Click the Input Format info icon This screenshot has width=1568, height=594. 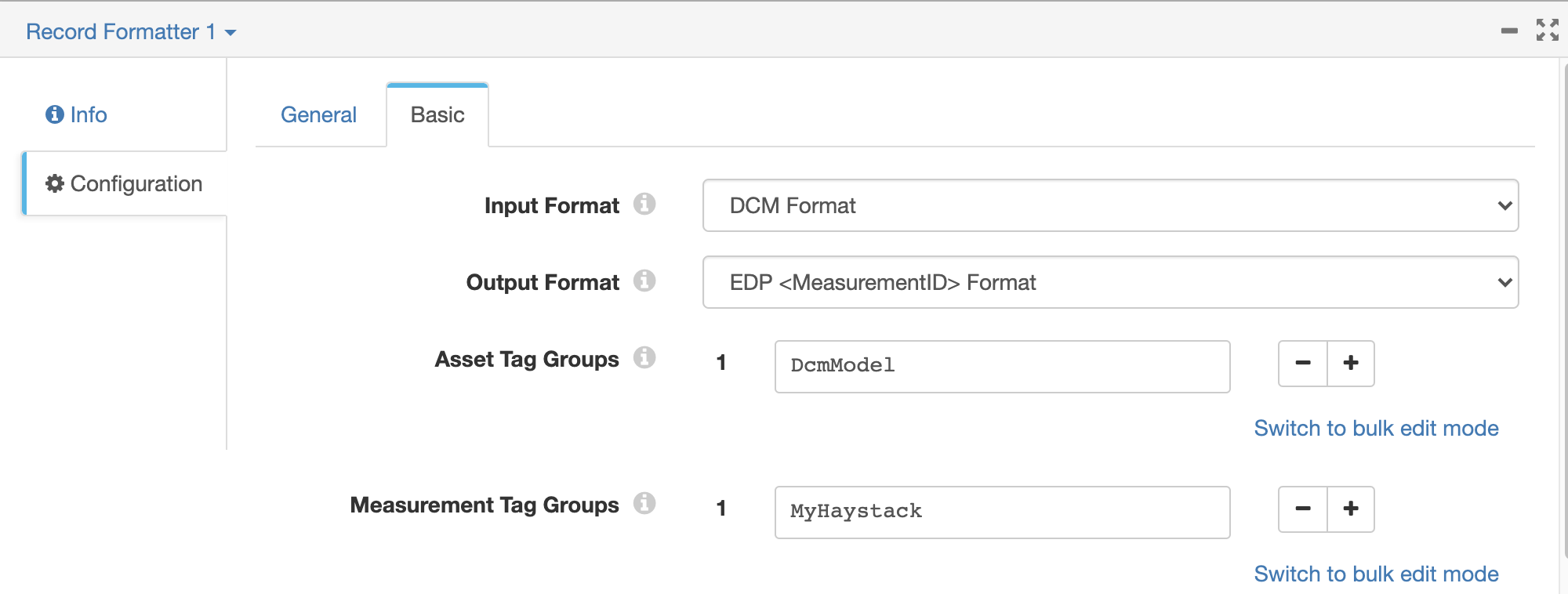644,205
